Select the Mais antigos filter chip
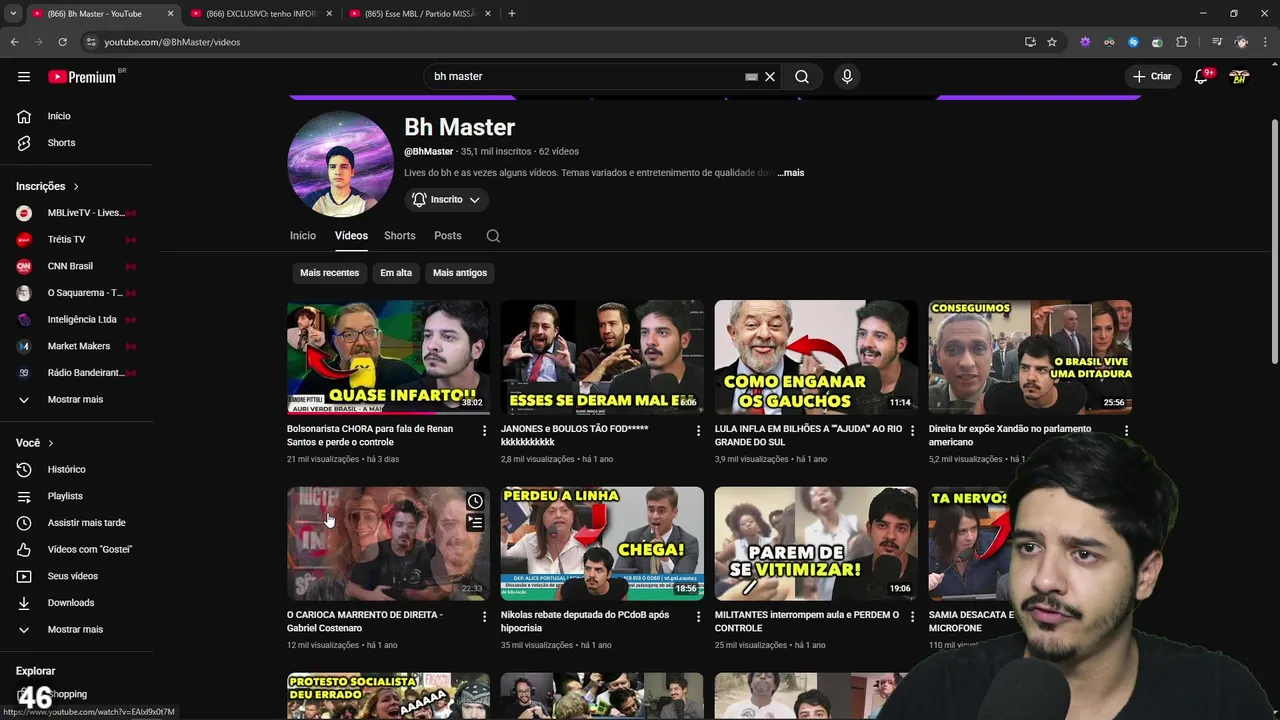 pos(460,273)
